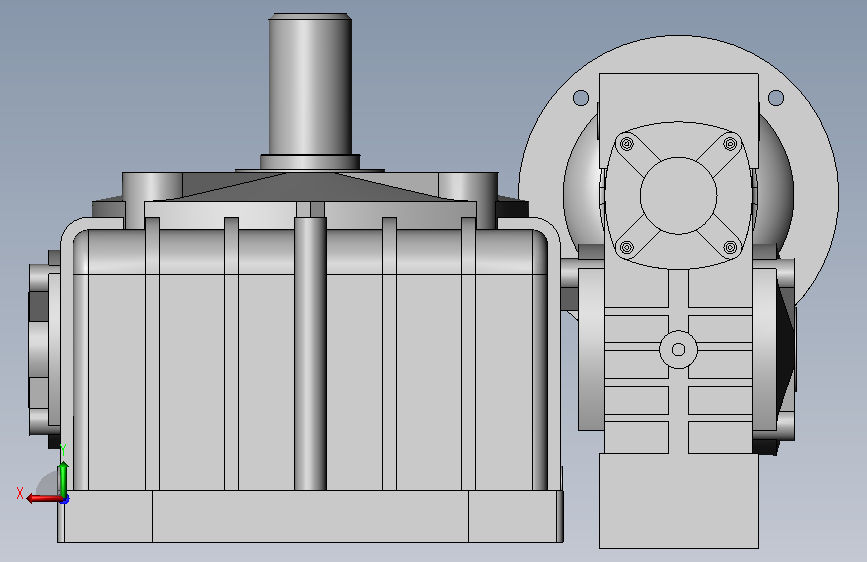Screen dimensions: 867x562
Task: Click the red X axis arrow of the triad
Action: 43,498
